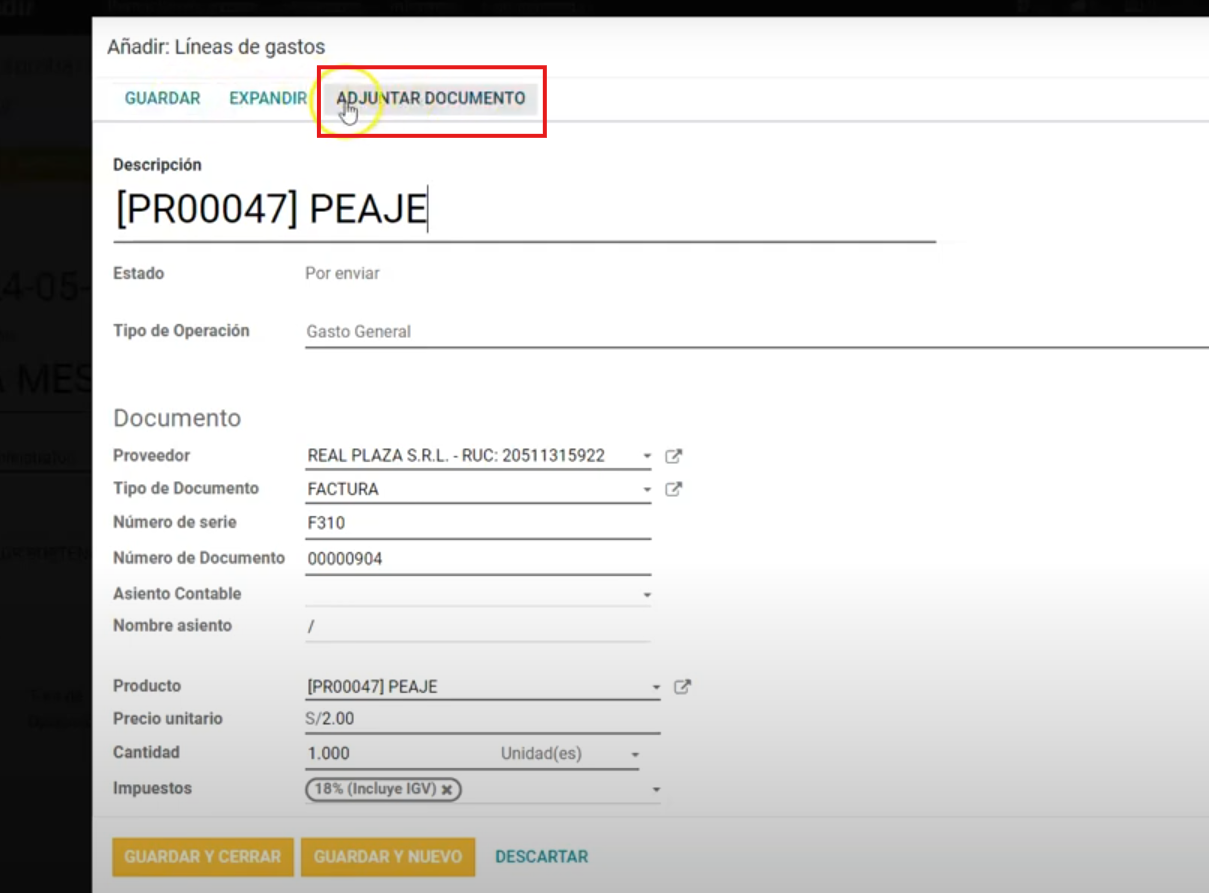Viewport: 1209px width, 893px height.
Task: Open external link for Producto PEAJE
Action: point(682,687)
